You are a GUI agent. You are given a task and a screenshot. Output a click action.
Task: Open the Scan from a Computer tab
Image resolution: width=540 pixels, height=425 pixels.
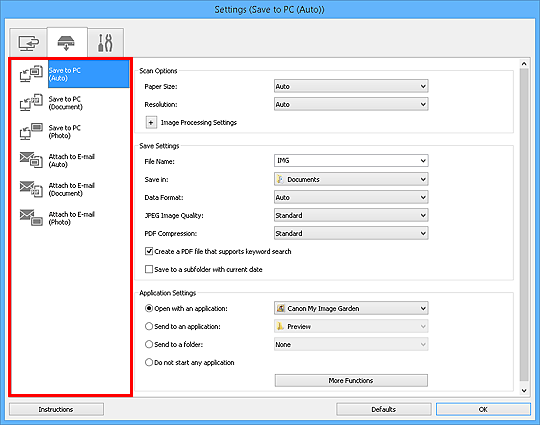(28, 43)
